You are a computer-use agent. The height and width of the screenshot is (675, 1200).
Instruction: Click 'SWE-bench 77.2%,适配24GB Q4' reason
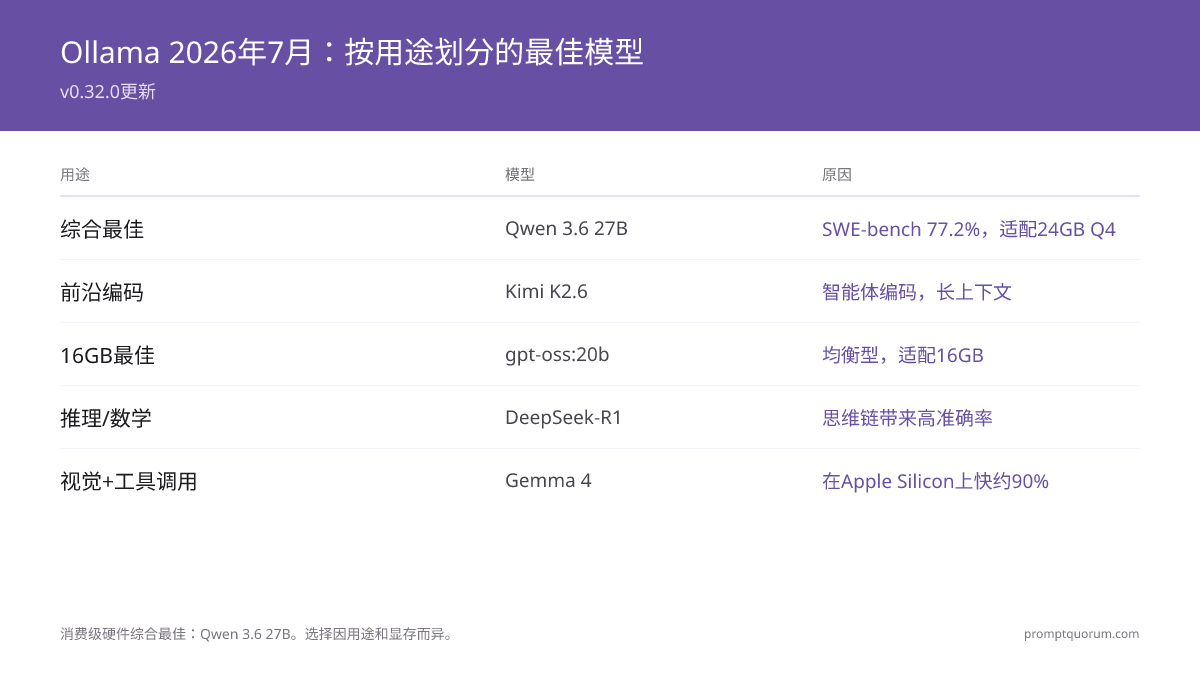tap(969, 229)
